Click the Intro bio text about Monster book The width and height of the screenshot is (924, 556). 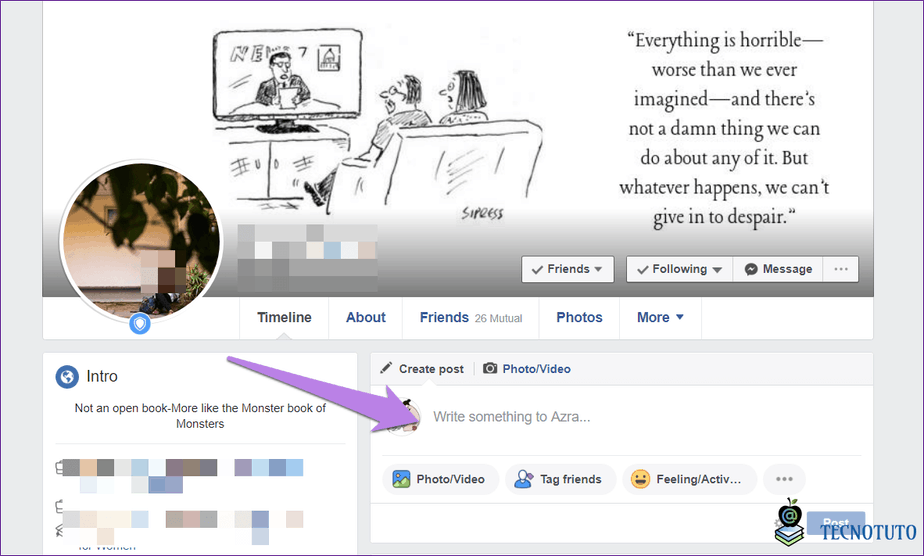(x=200, y=416)
